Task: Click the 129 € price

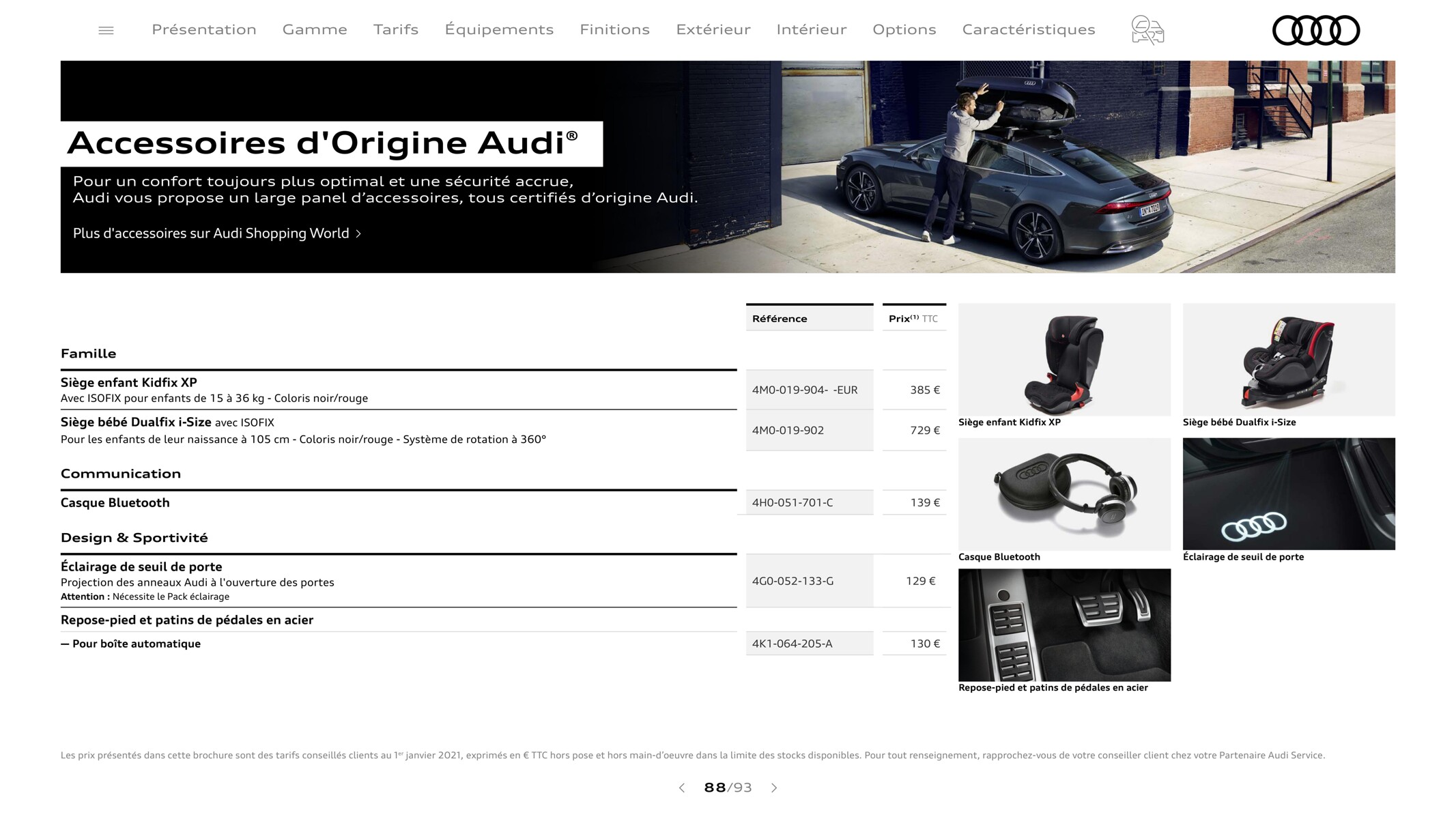Action: click(921, 581)
